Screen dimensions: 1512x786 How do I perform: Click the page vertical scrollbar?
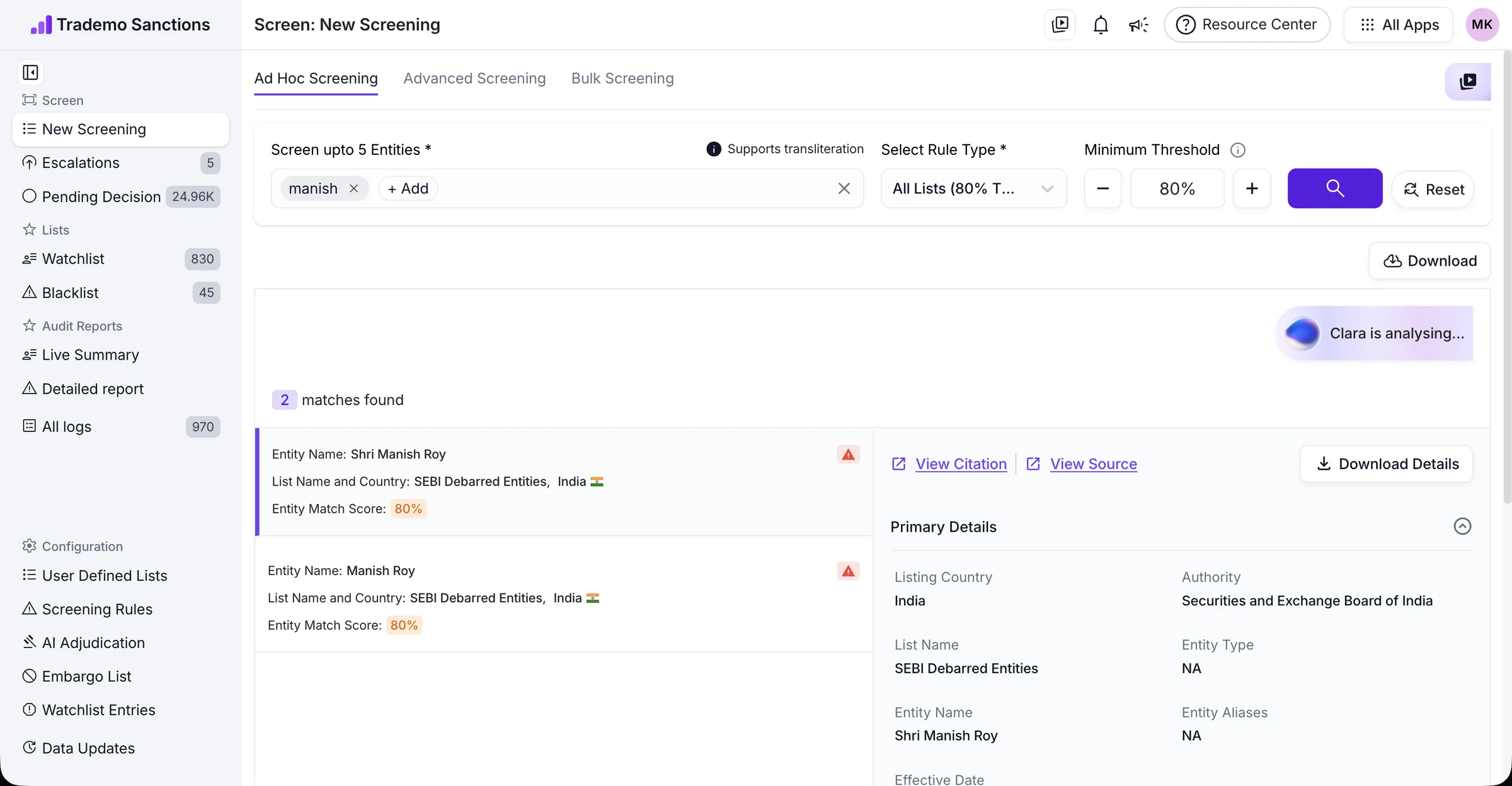click(1507, 277)
